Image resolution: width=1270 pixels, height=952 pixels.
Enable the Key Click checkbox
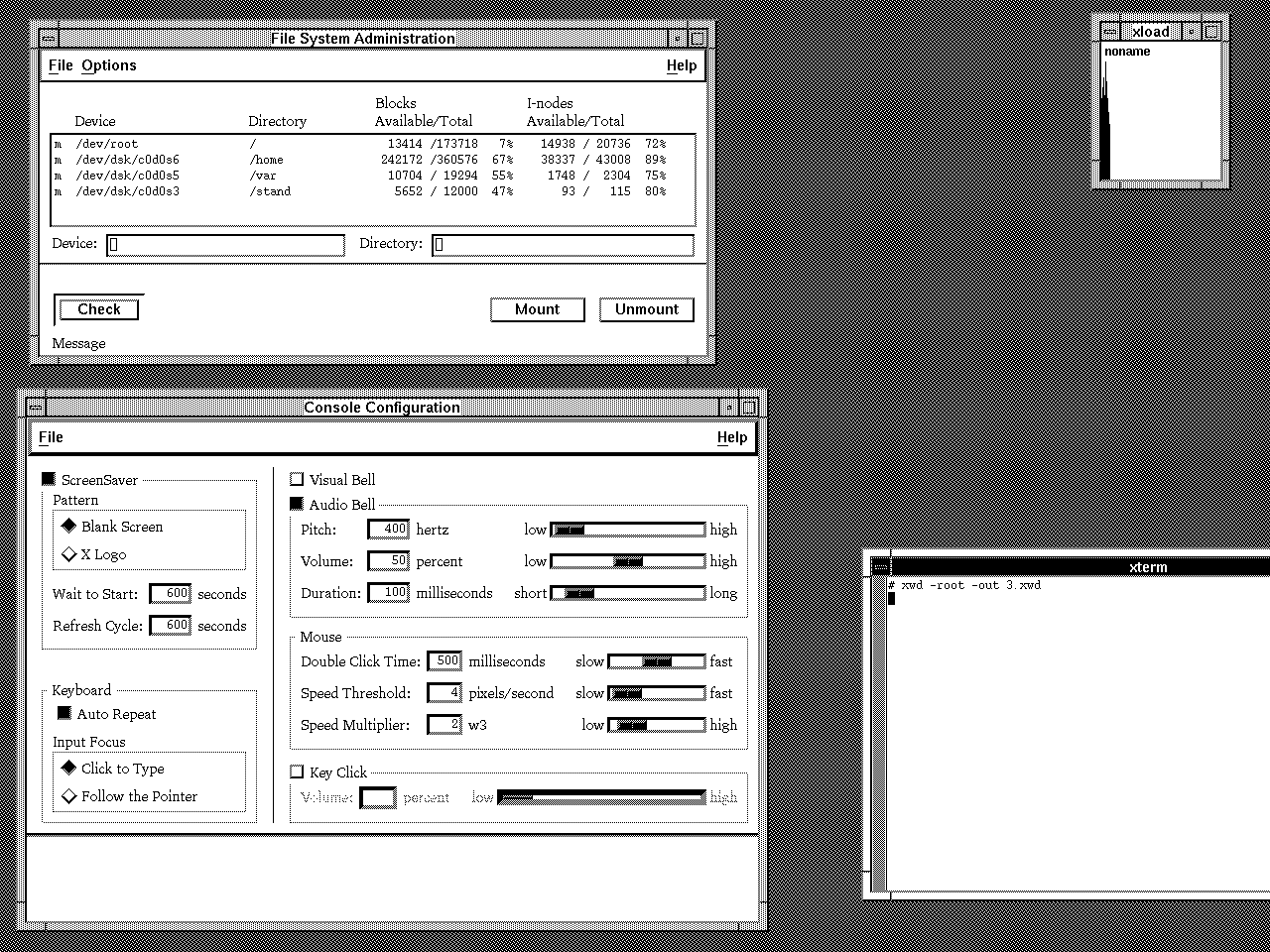pyautogui.click(x=297, y=772)
